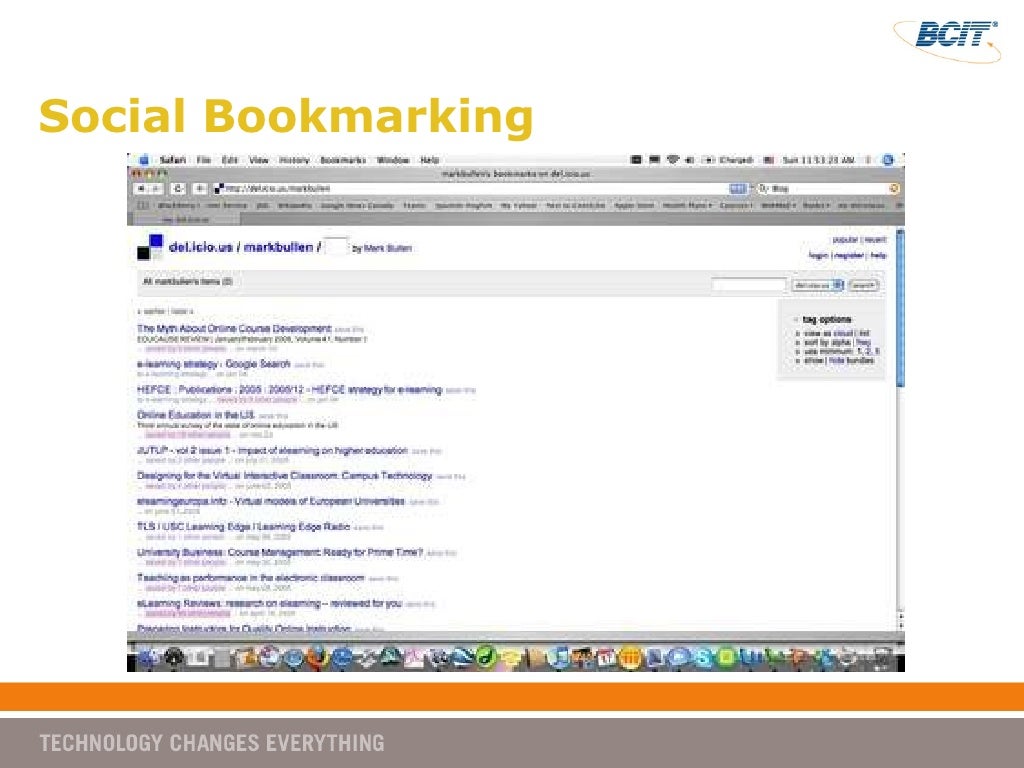Viewport: 1024px width, 768px height.
Task: Click the search button
Action: pyautogui.click(x=863, y=285)
